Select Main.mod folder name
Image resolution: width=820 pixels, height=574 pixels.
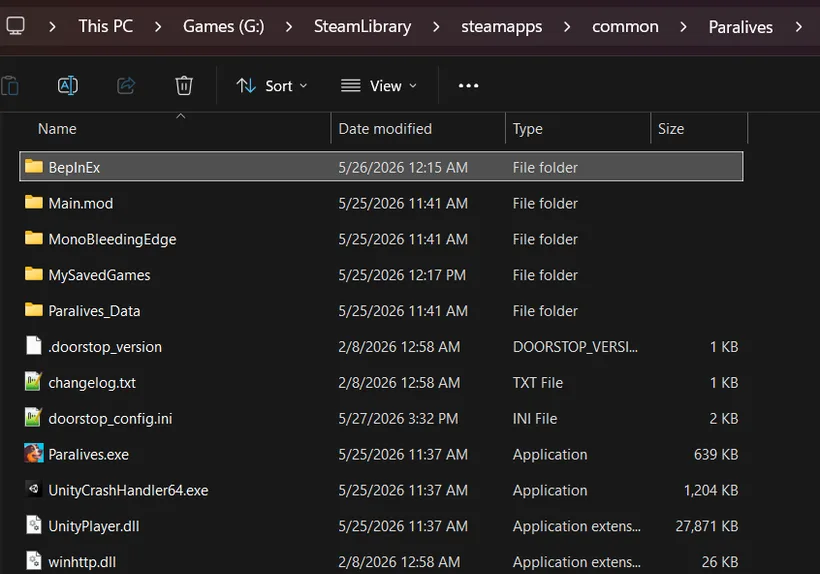[x=81, y=203]
